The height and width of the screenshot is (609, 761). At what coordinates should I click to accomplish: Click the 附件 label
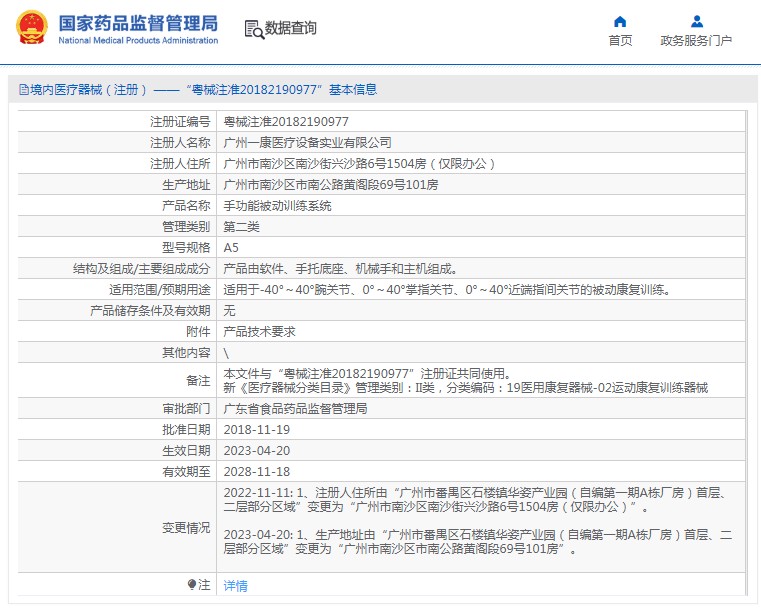[198, 331]
